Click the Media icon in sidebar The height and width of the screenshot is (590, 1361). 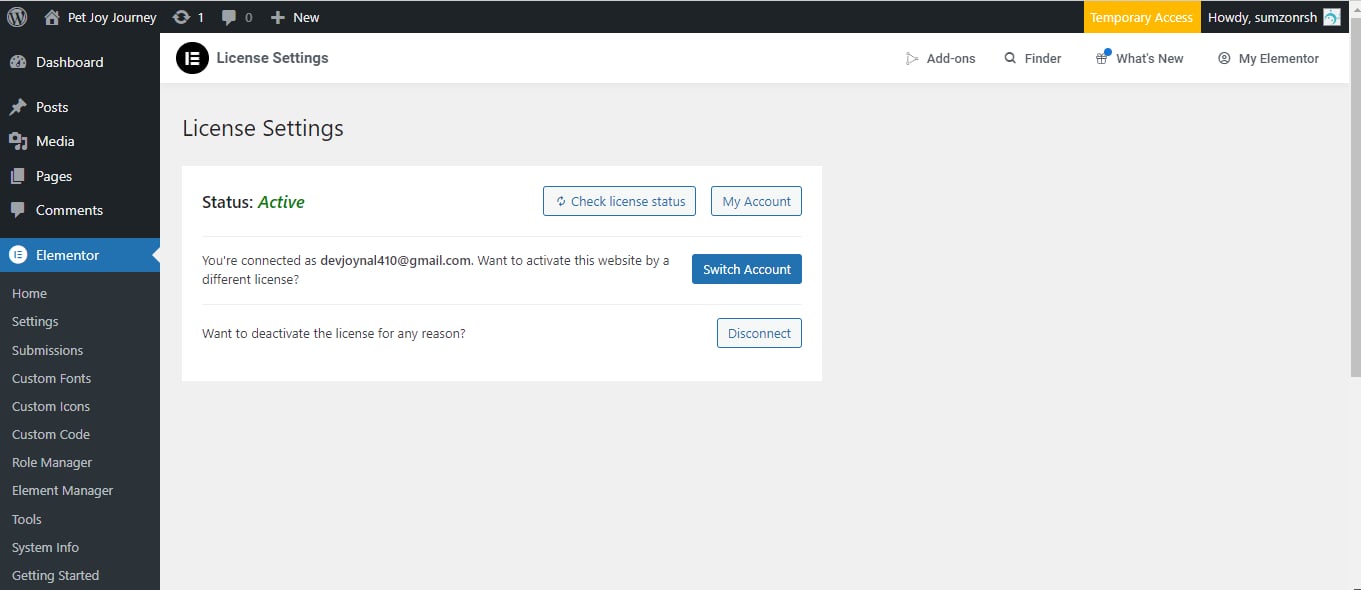(17, 141)
